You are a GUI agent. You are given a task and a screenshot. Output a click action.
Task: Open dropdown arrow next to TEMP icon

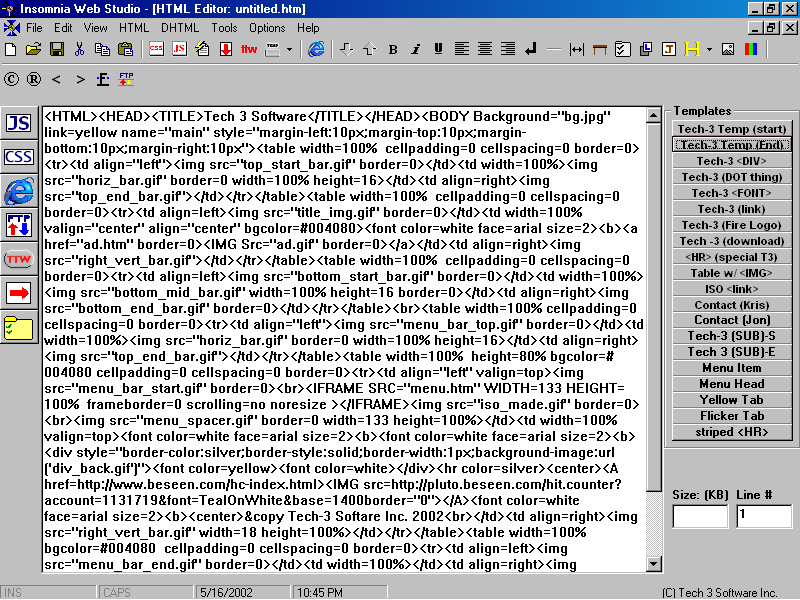click(x=290, y=49)
